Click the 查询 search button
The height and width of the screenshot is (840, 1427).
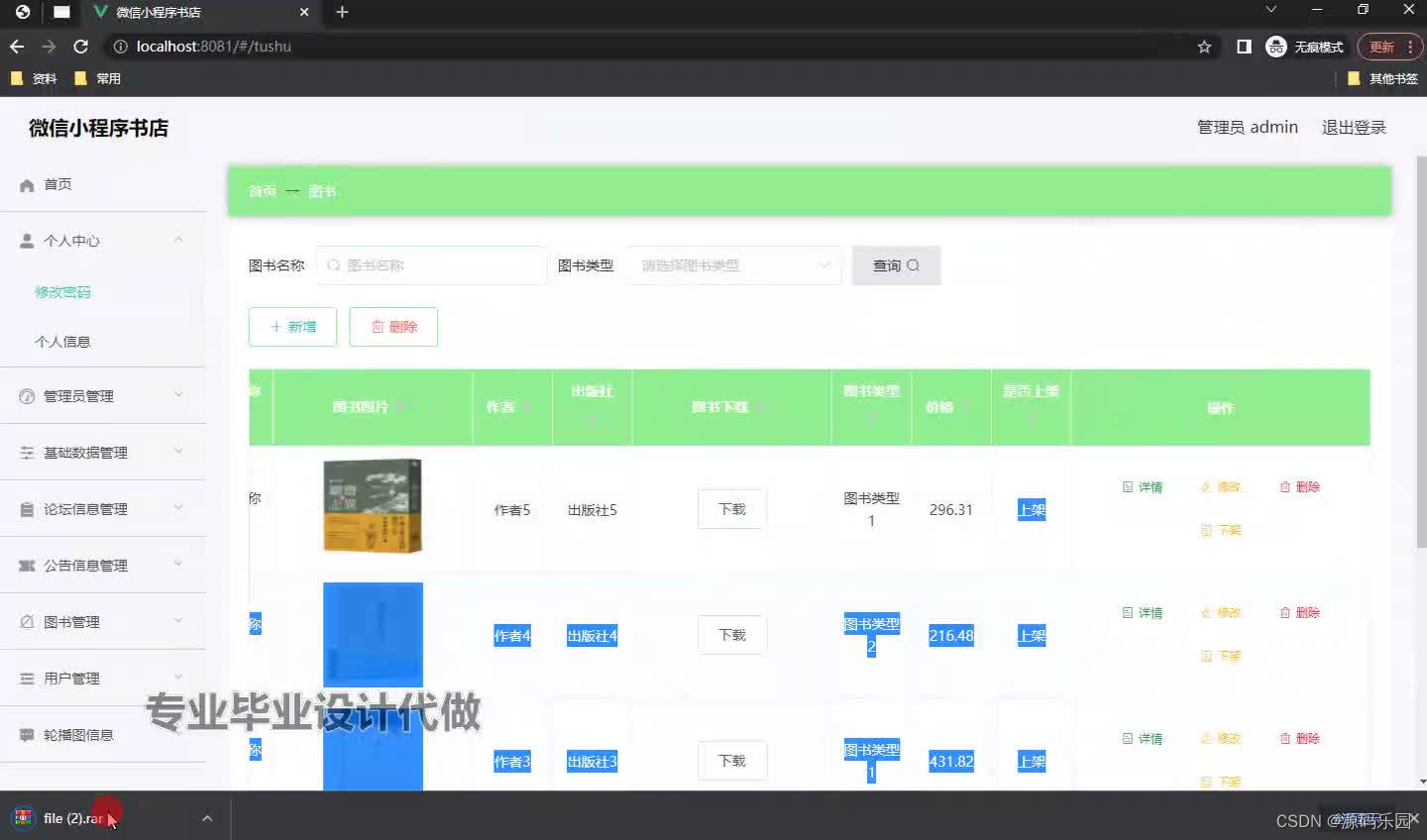click(895, 264)
